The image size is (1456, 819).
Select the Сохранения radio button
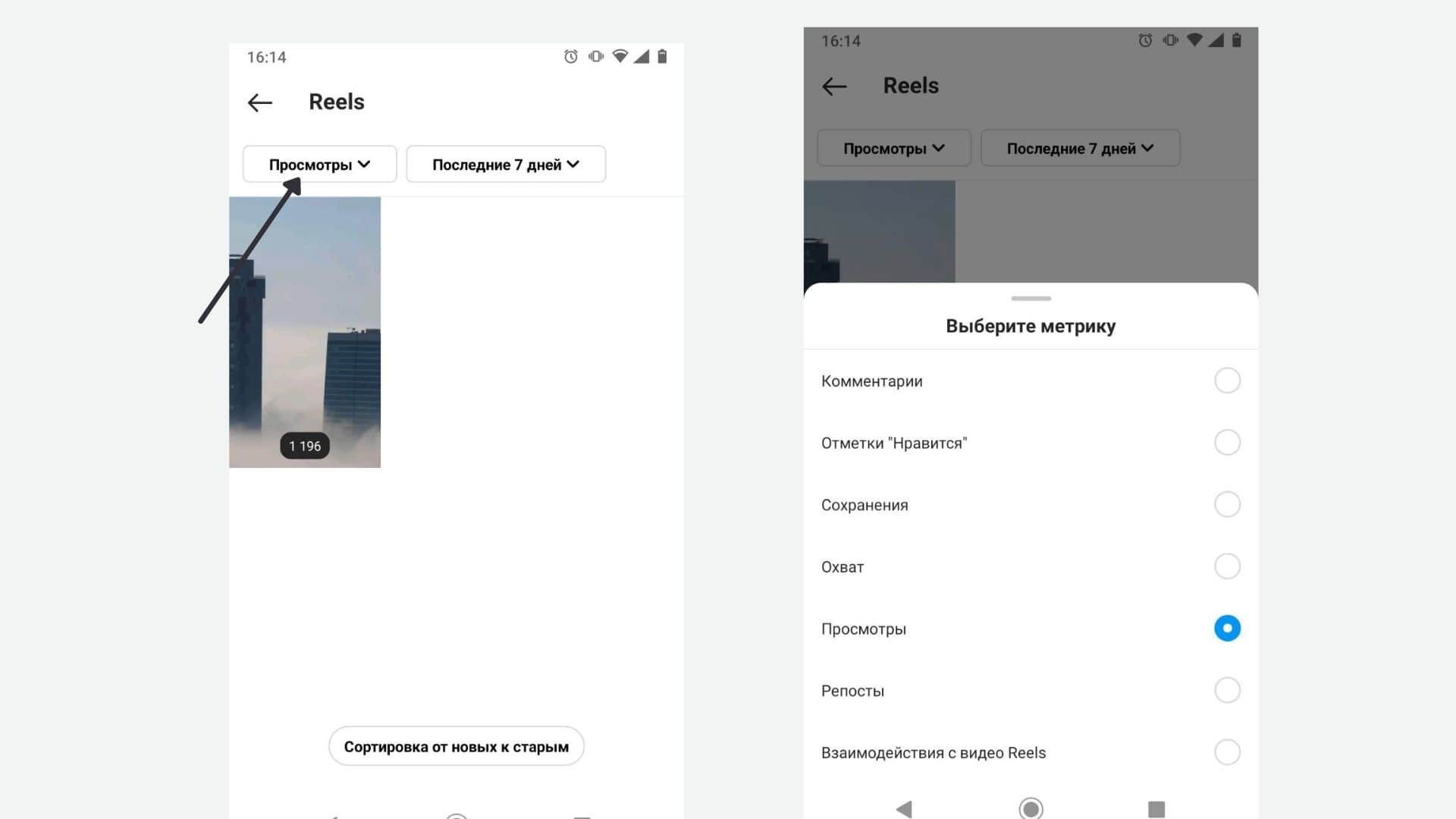[1227, 504]
